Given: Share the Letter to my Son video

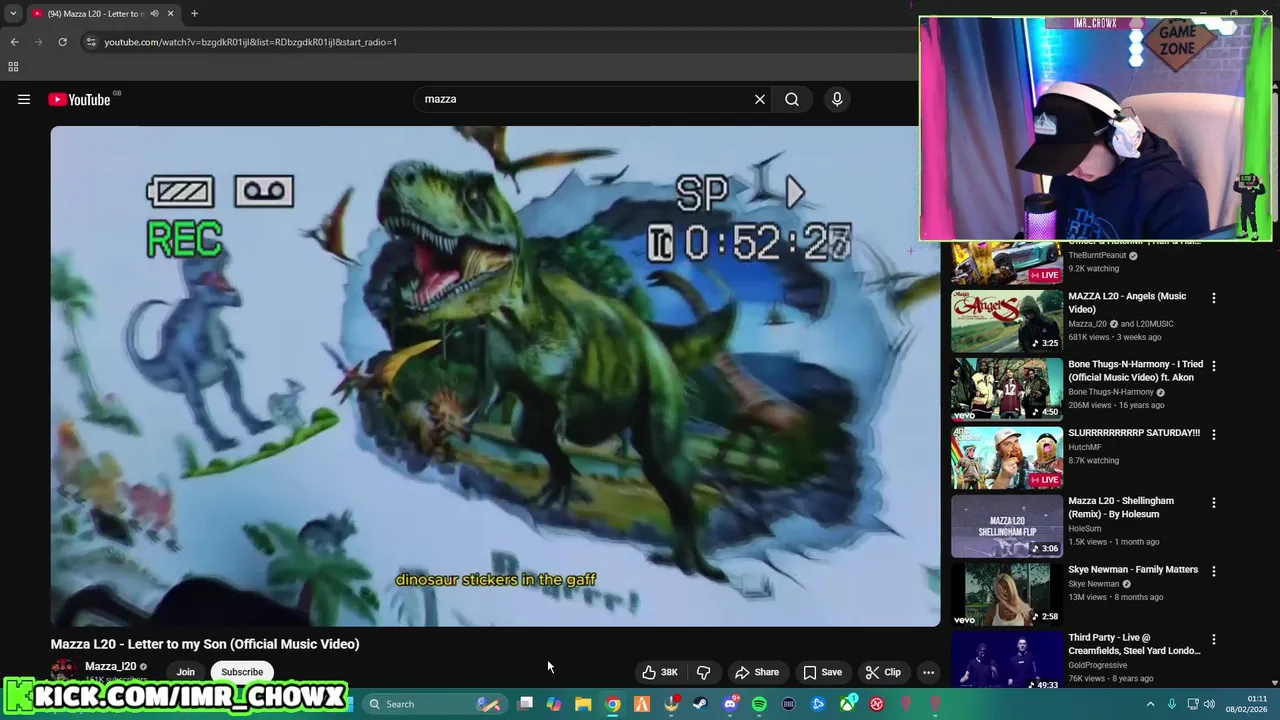Looking at the screenshot, I should [x=757, y=672].
